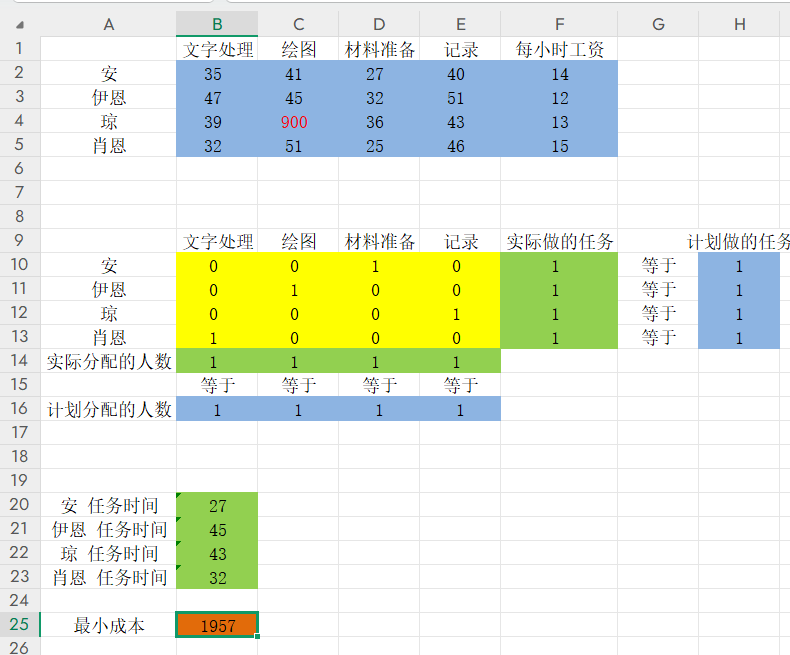Viewport: 790px width, 655px height.
Task: Click the 计划分配的人数 label
Action: click(x=108, y=409)
